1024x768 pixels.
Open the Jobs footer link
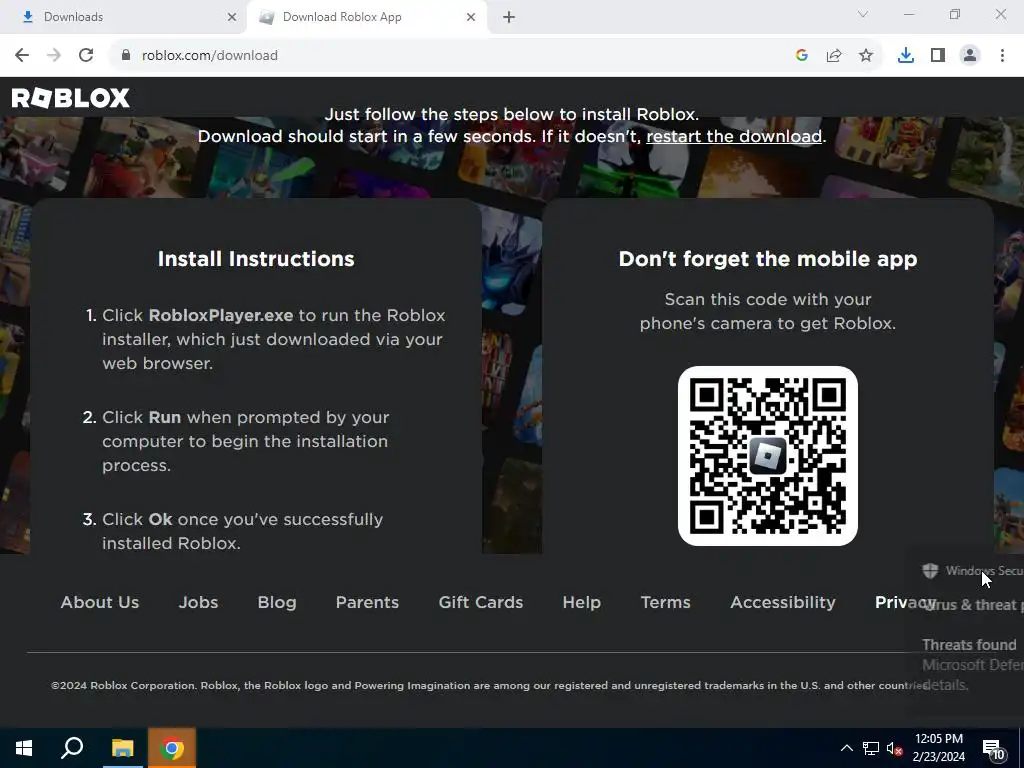[x=199, y=602]
